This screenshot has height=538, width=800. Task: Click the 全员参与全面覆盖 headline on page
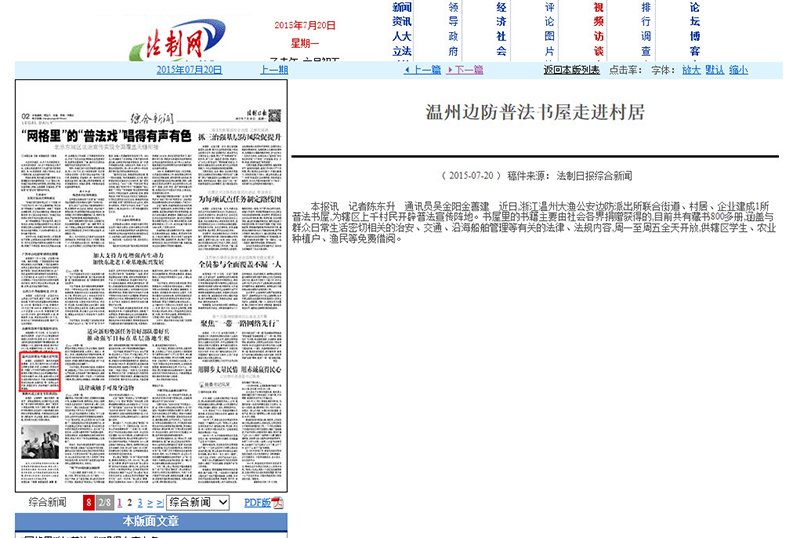click(240, 264)
